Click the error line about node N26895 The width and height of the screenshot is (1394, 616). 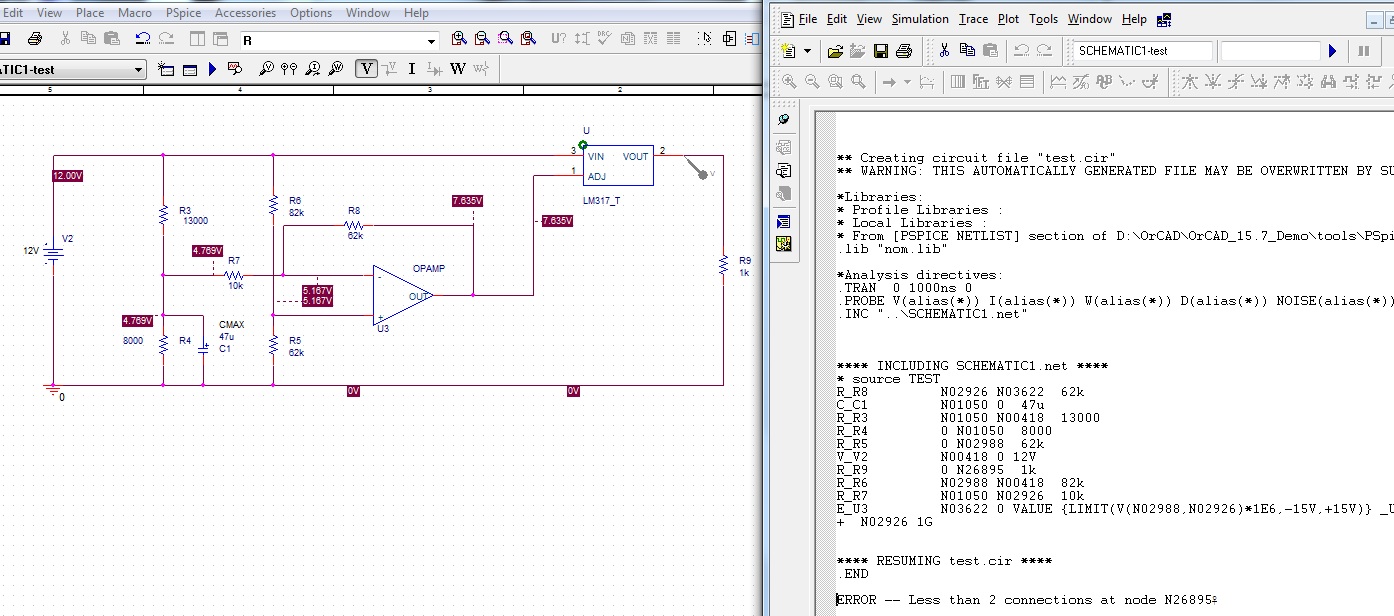pyautogui.click(x=1027, y=600)
